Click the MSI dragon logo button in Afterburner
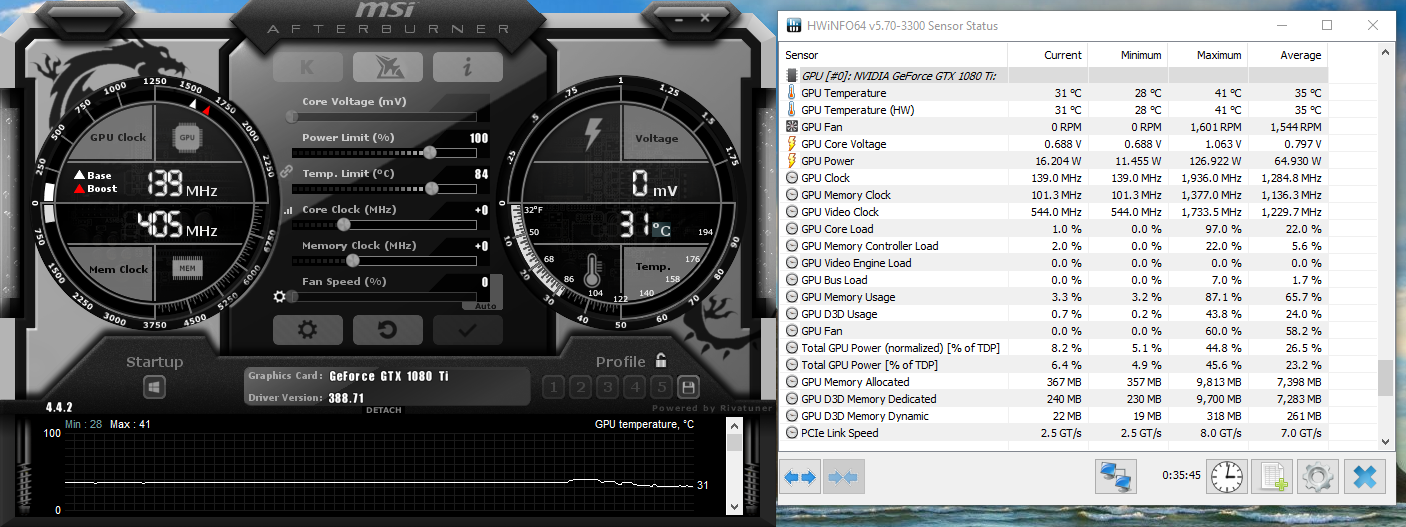Image resolution: width=1406 pixels, height=527 pixels. click(387, 66)
